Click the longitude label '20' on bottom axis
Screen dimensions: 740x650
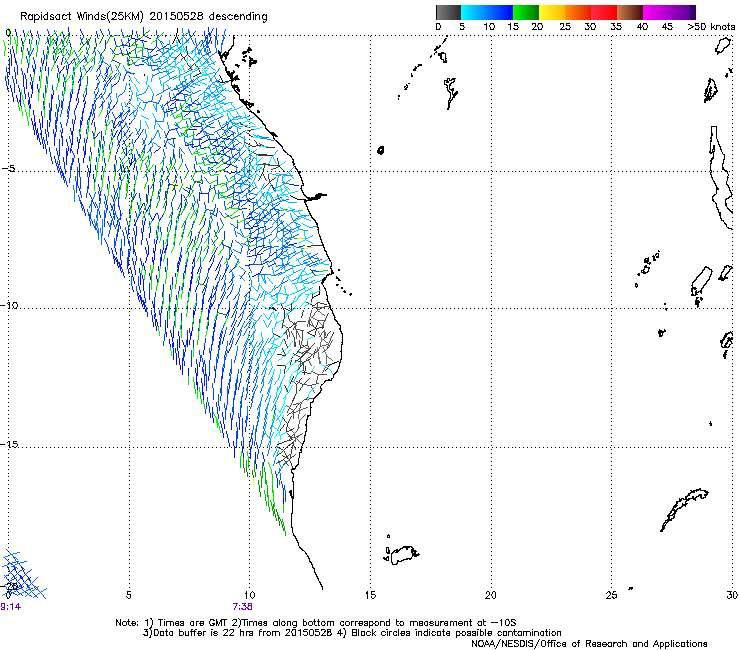point(491,595)
